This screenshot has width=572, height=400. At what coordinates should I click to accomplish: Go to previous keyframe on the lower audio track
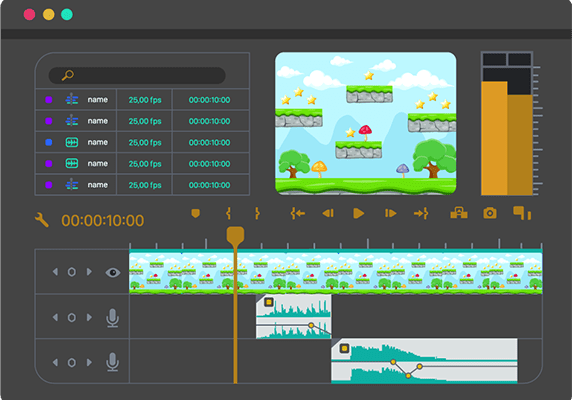(x=55, y=362)
